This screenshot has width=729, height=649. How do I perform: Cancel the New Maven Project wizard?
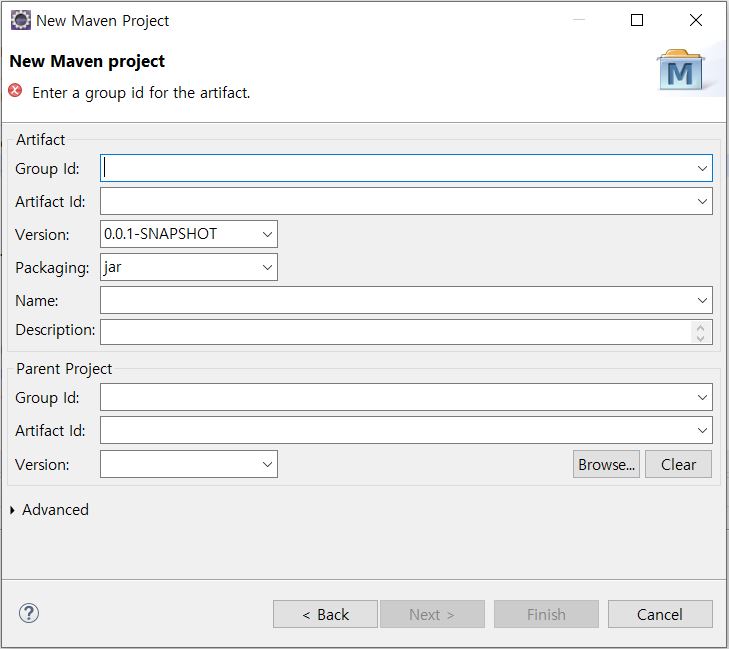(660, 614)
